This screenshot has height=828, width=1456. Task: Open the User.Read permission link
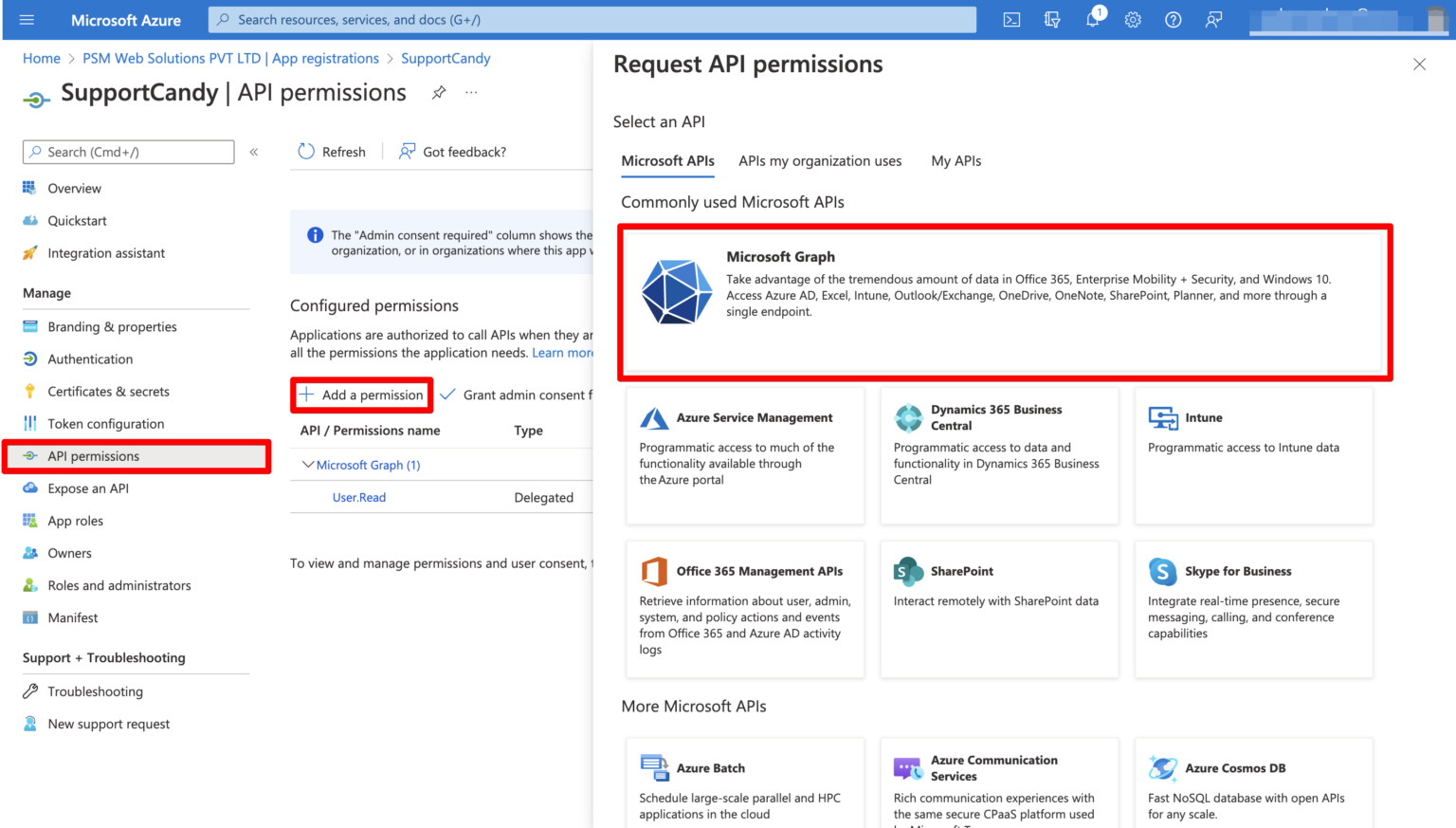tap(359, 497)
